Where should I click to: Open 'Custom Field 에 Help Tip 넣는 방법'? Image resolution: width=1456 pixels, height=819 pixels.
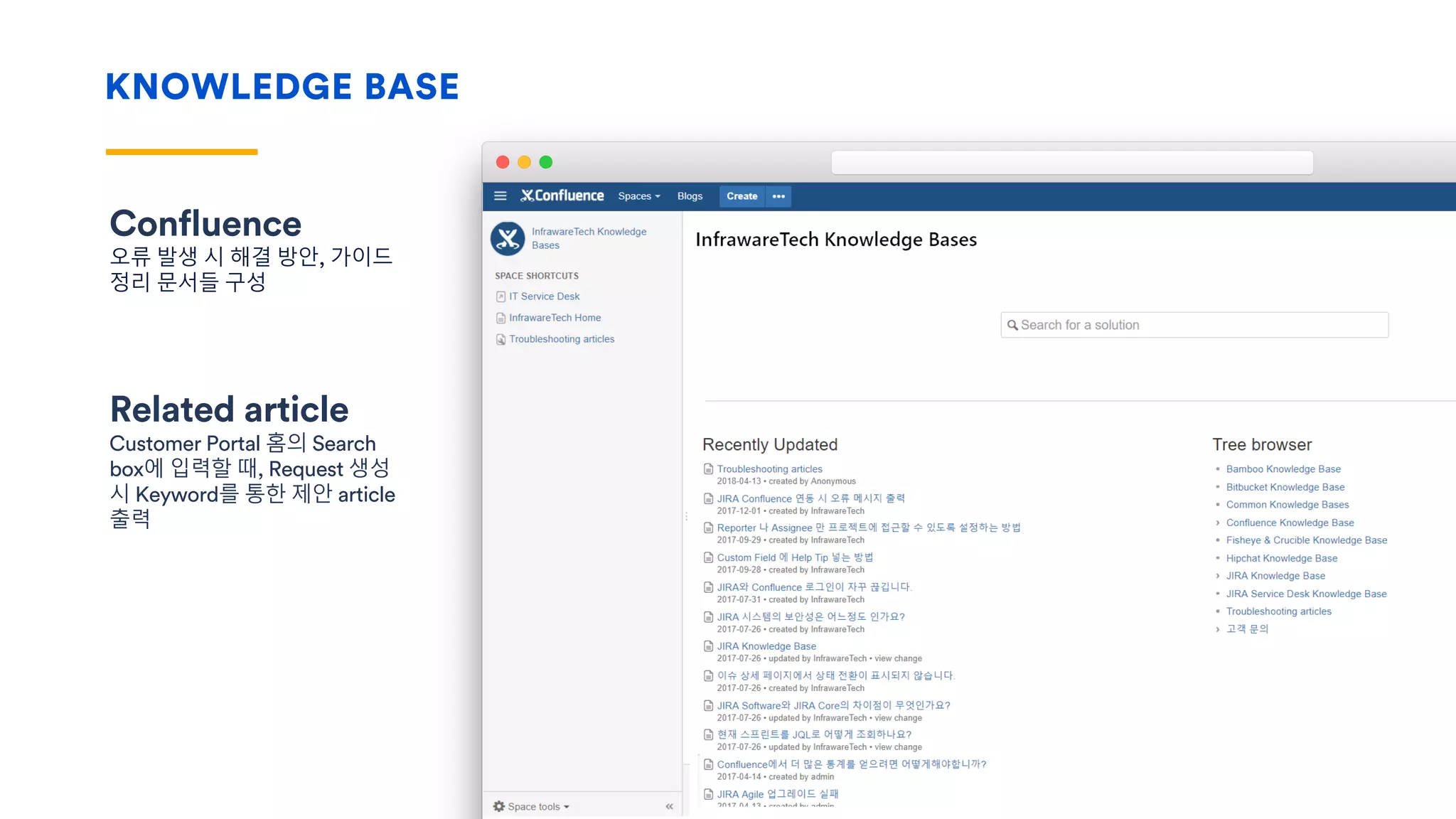point(795,557)
